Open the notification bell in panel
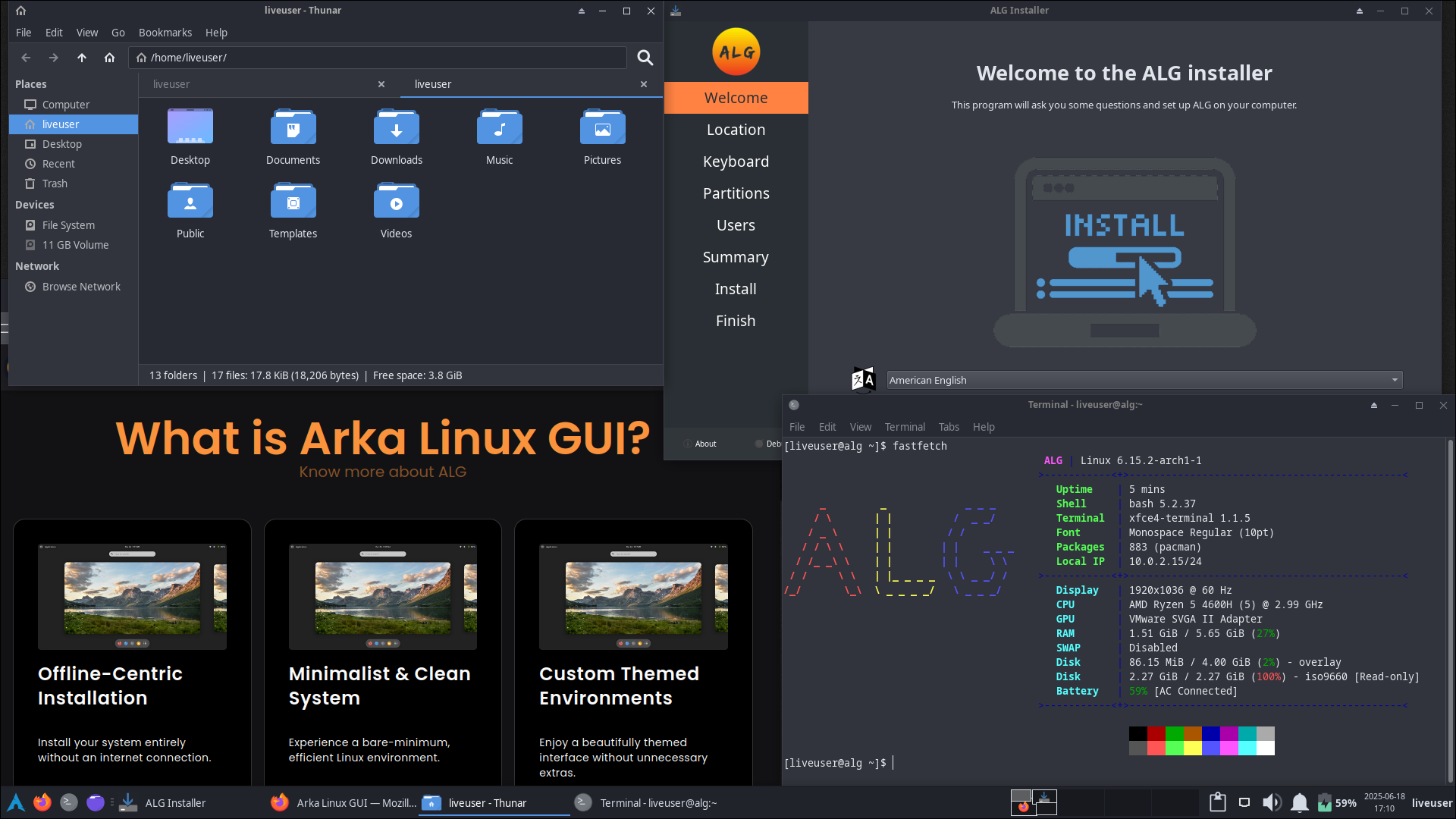 (1299, 802)
